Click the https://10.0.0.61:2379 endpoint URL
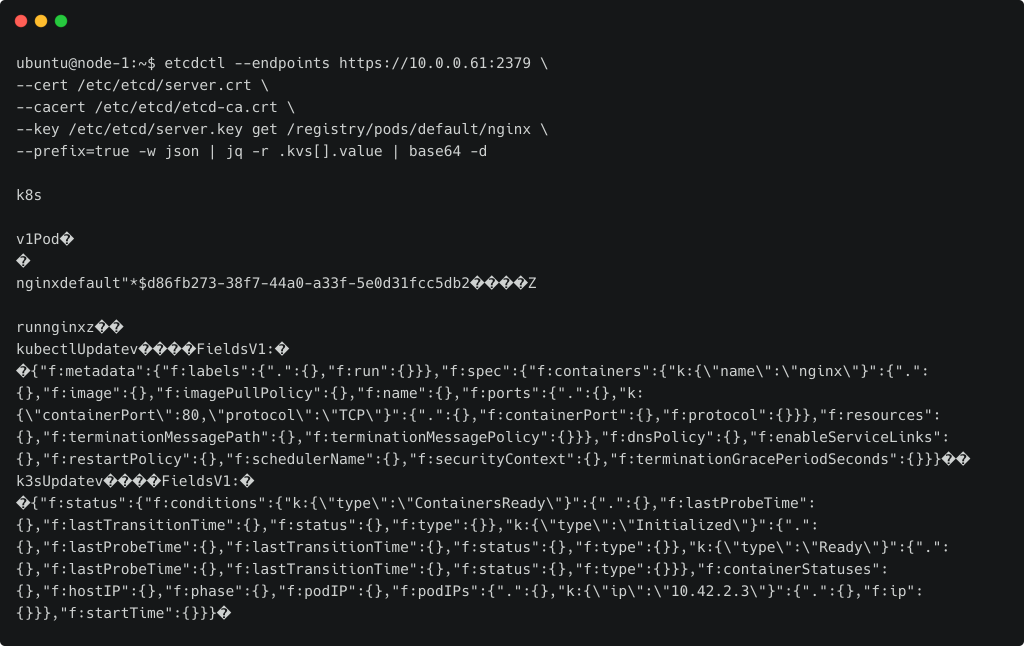 click(435, 63)
